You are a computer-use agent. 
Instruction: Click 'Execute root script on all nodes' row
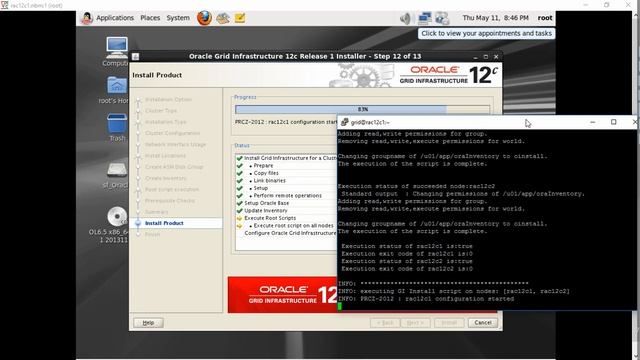(293, 226)
